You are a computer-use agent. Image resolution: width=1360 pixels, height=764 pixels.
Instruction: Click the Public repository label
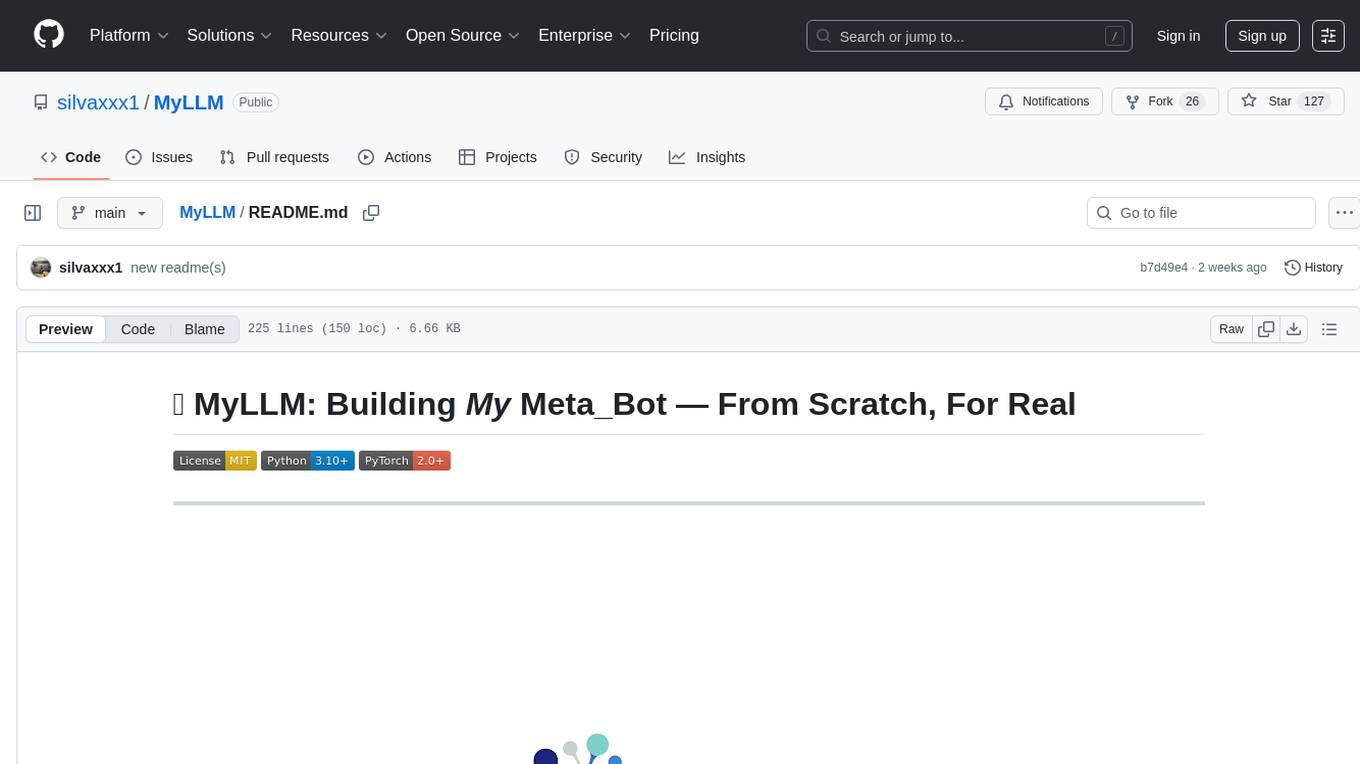[255, 102]
